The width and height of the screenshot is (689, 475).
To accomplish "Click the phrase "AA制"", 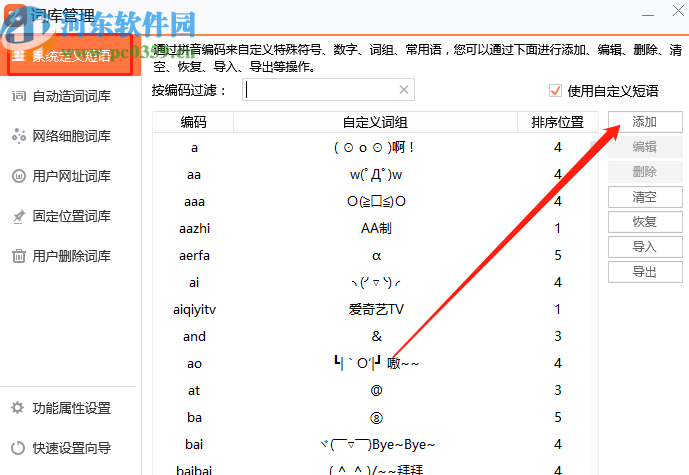I will click(376, 228).
